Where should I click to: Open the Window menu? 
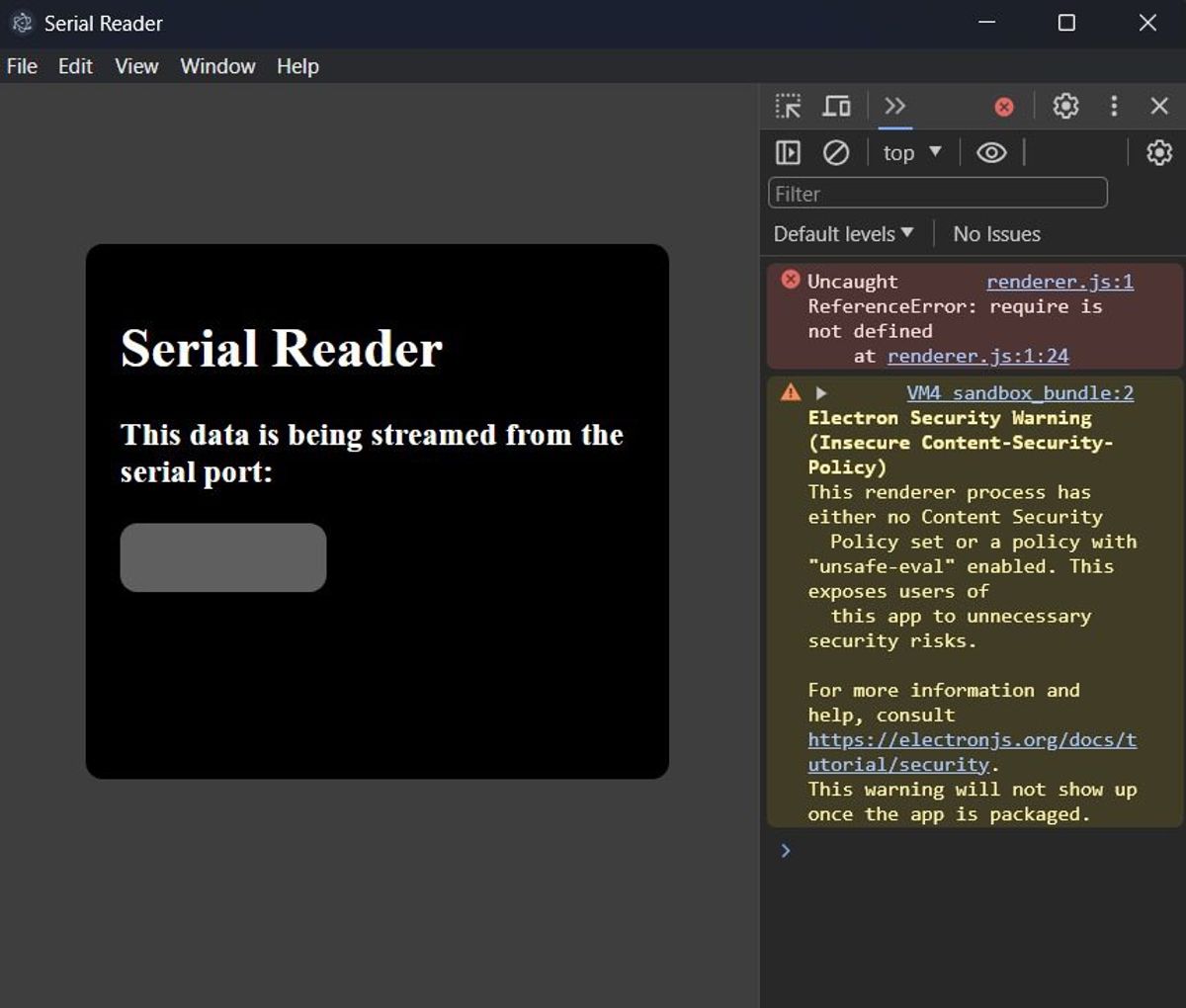[x=217, y=66]
